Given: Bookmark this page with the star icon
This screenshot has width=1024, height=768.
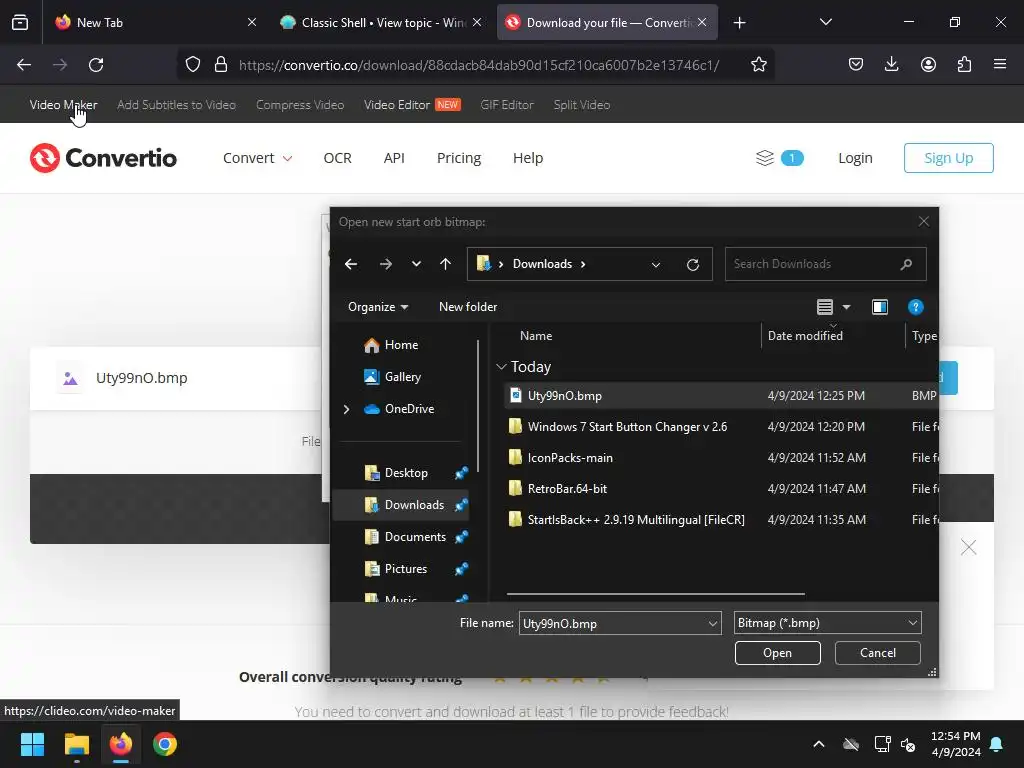Looking at the screenshot, I should (x=758, y=65).
